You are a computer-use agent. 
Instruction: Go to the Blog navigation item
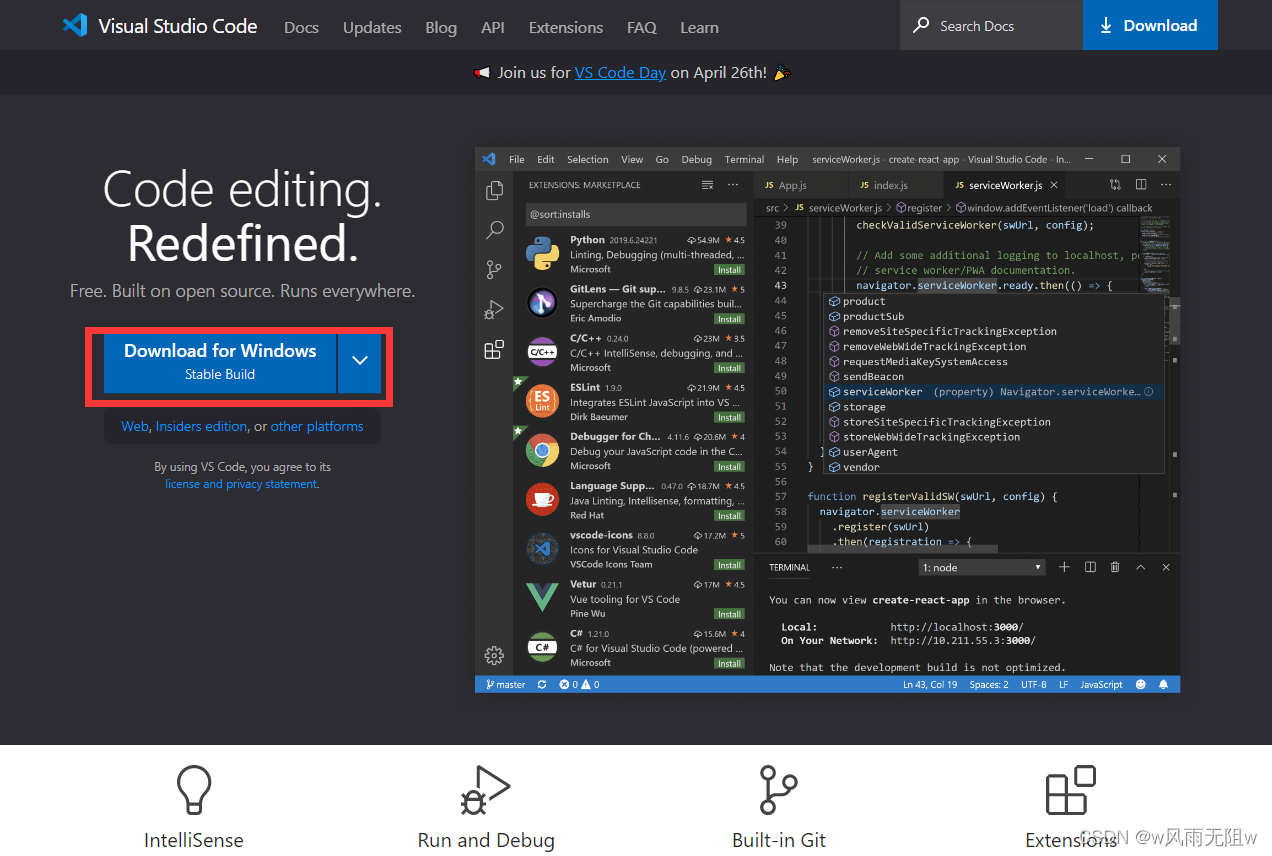click(441, 27)
